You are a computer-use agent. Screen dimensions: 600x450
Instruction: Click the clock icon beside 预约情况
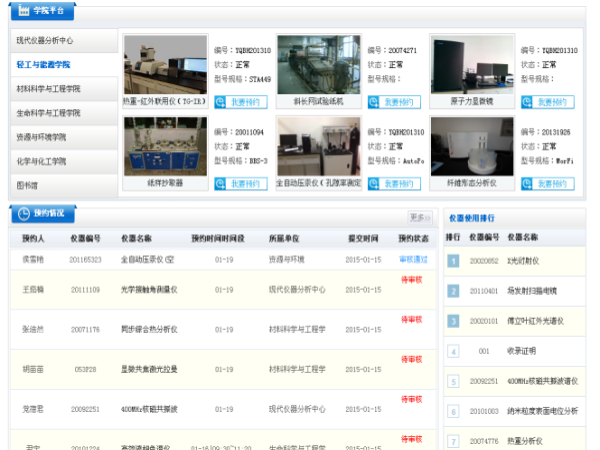[x=22, y=213]
